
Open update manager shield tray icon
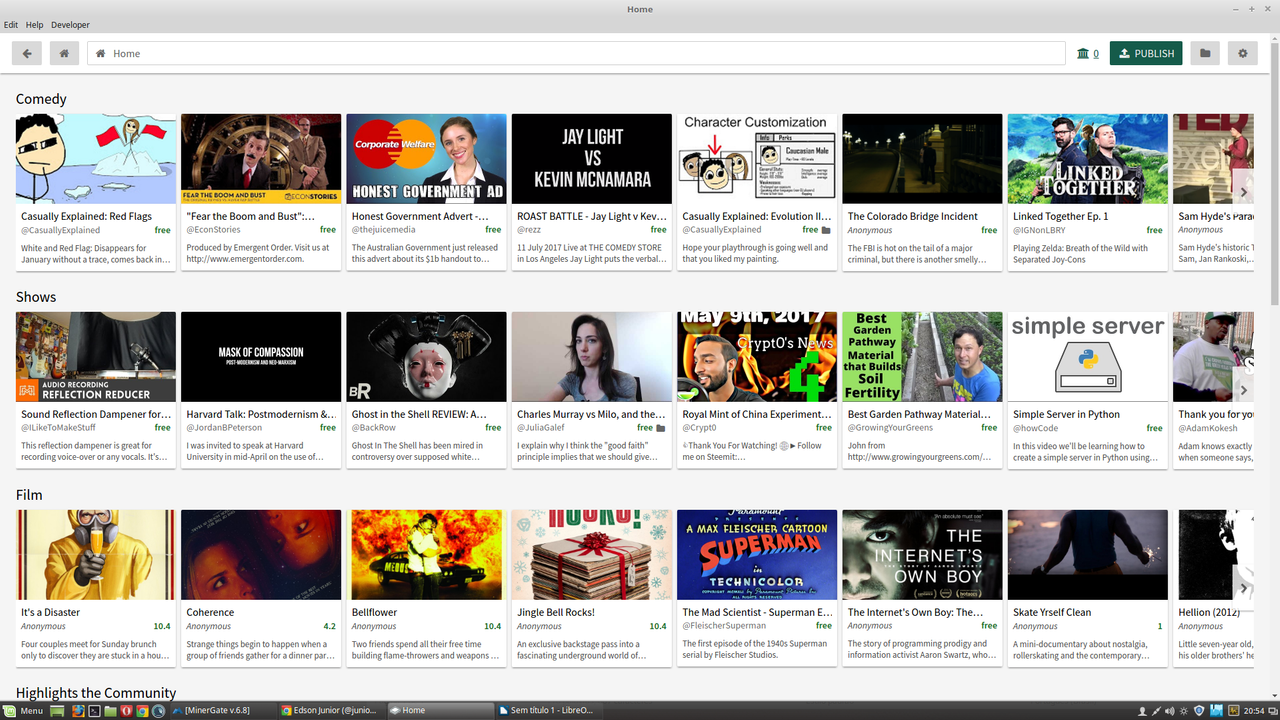click(x=1199, y=711)
